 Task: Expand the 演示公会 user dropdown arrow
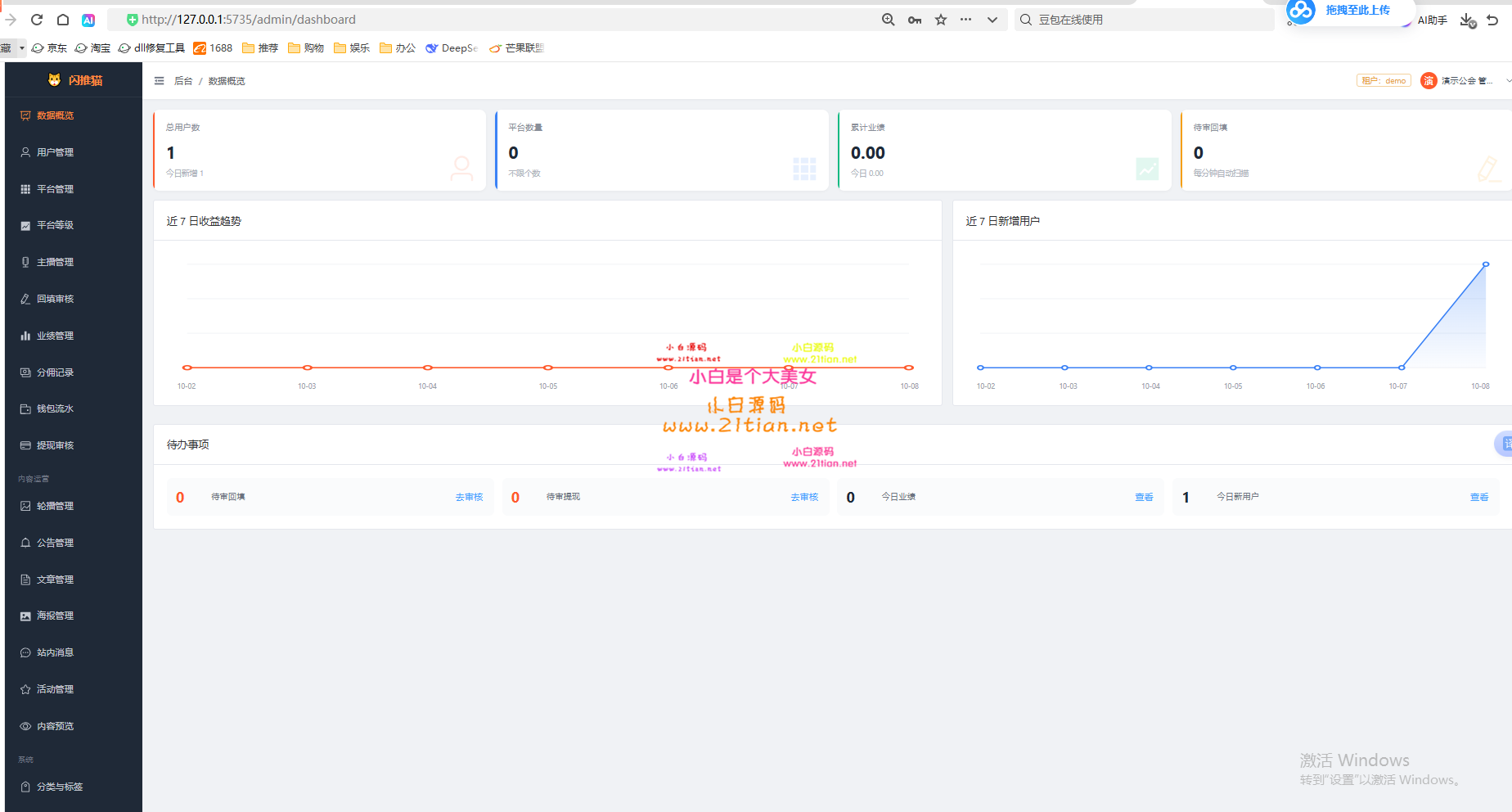point(1509,80)
